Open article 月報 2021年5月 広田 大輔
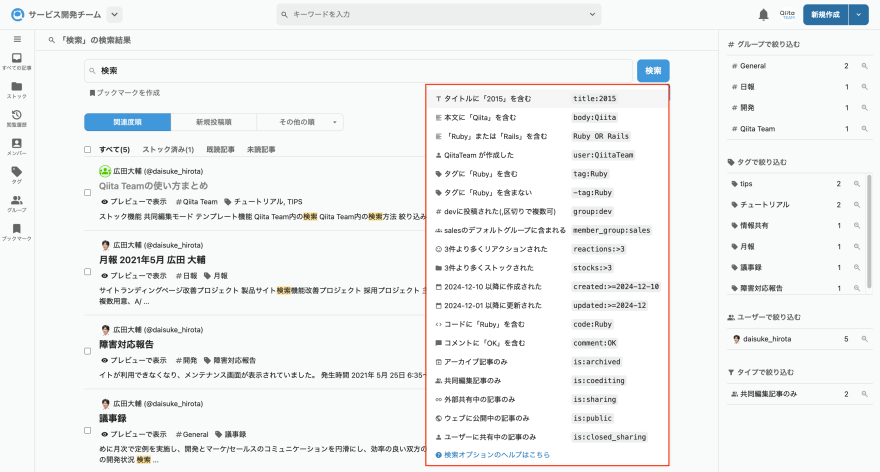Viewport: 880px width, 472px height. (x=152, y=260)
